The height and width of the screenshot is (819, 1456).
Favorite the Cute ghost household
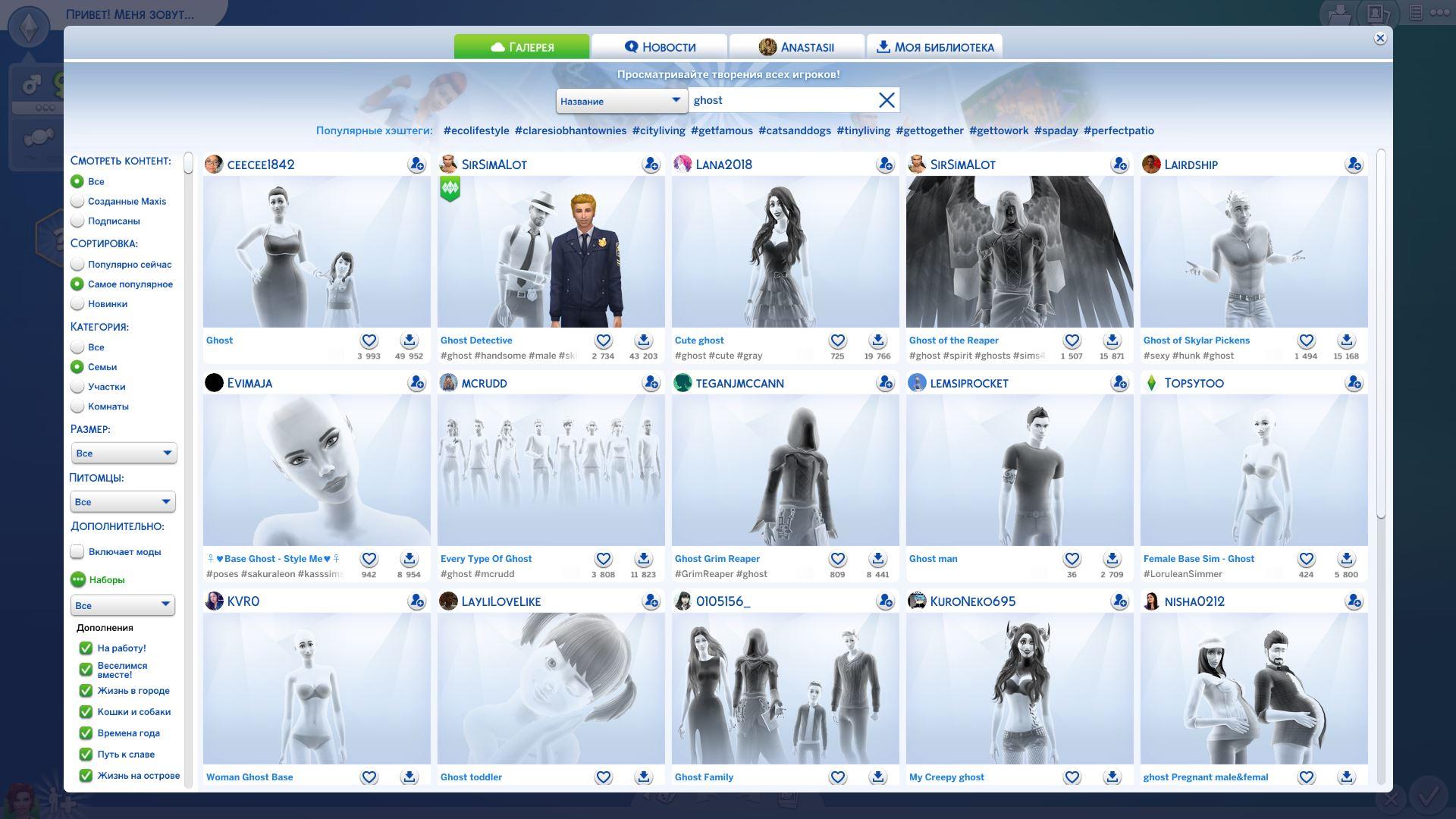pyautogui.click(x=837, y=340)
